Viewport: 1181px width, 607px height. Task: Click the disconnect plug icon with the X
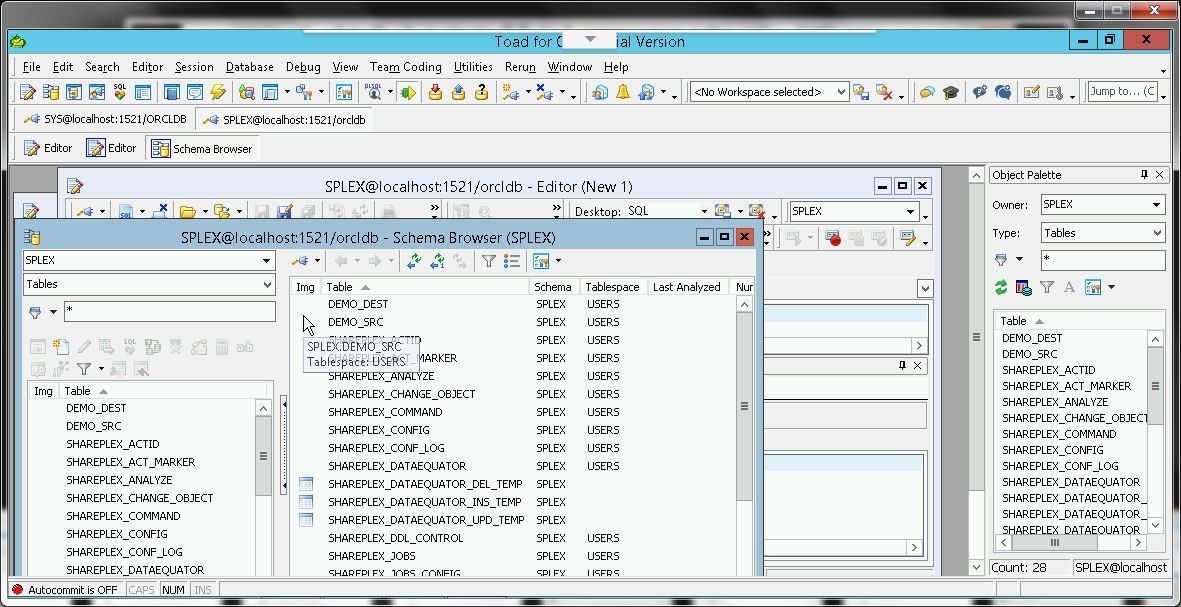(x=545, y=92)
